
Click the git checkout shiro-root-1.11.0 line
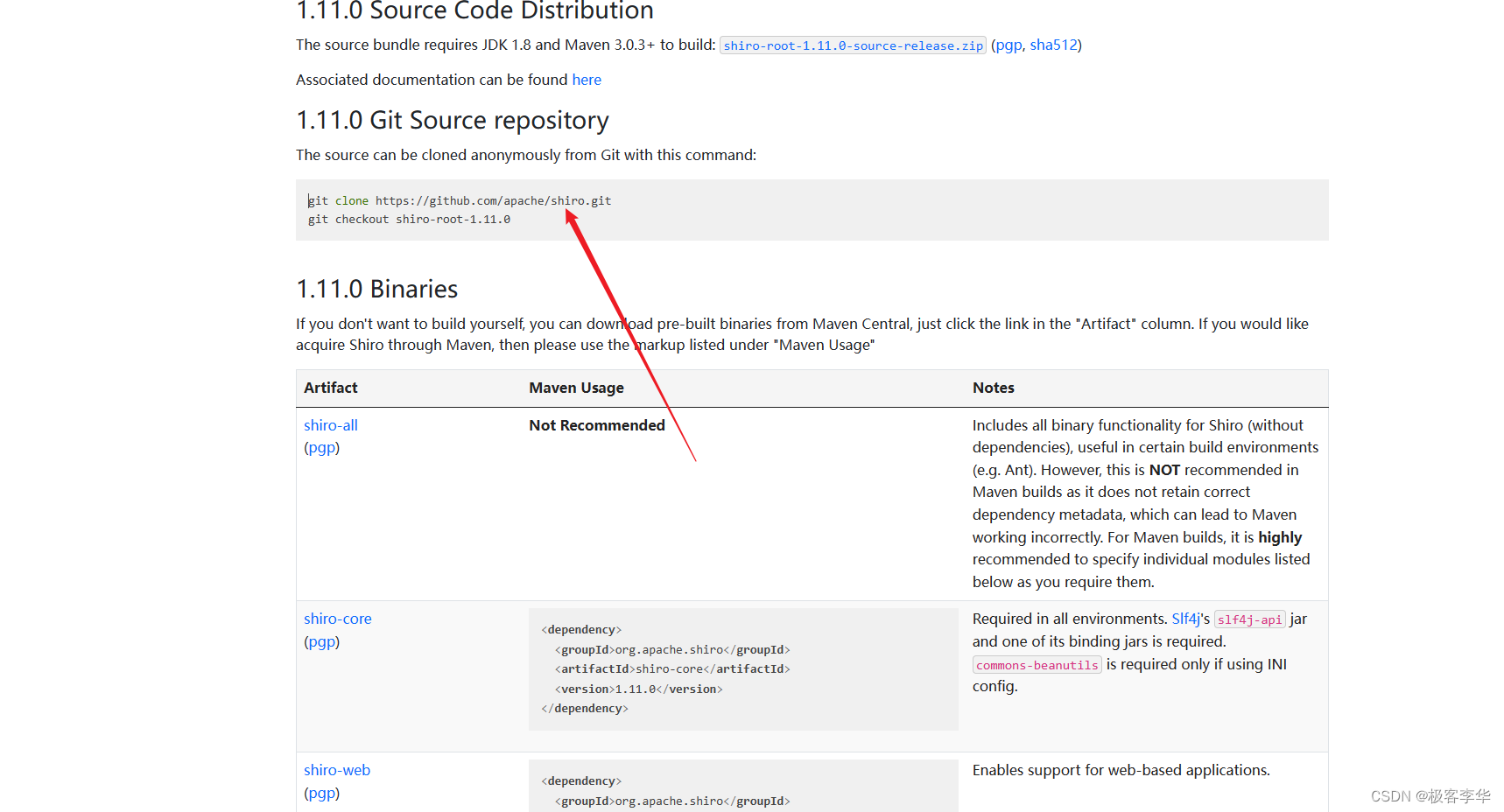tap(409, 220)
